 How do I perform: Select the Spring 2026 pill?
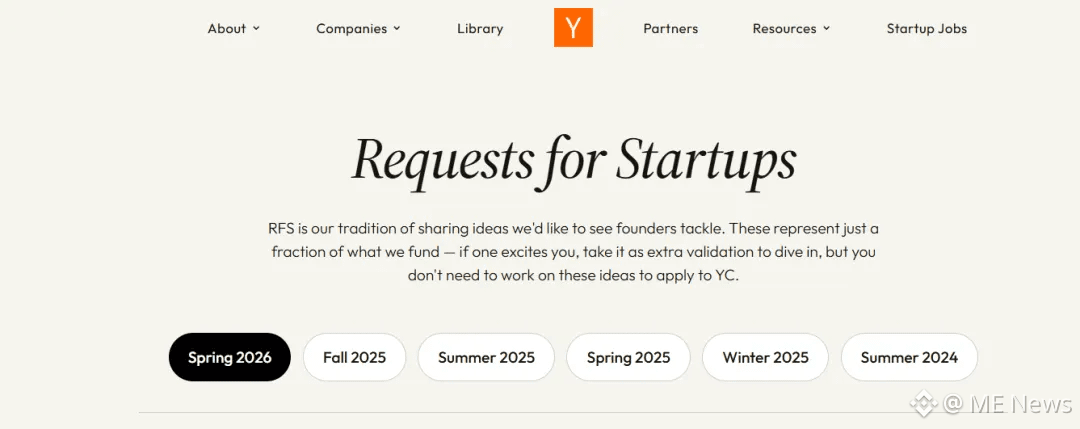coord(230,357)
